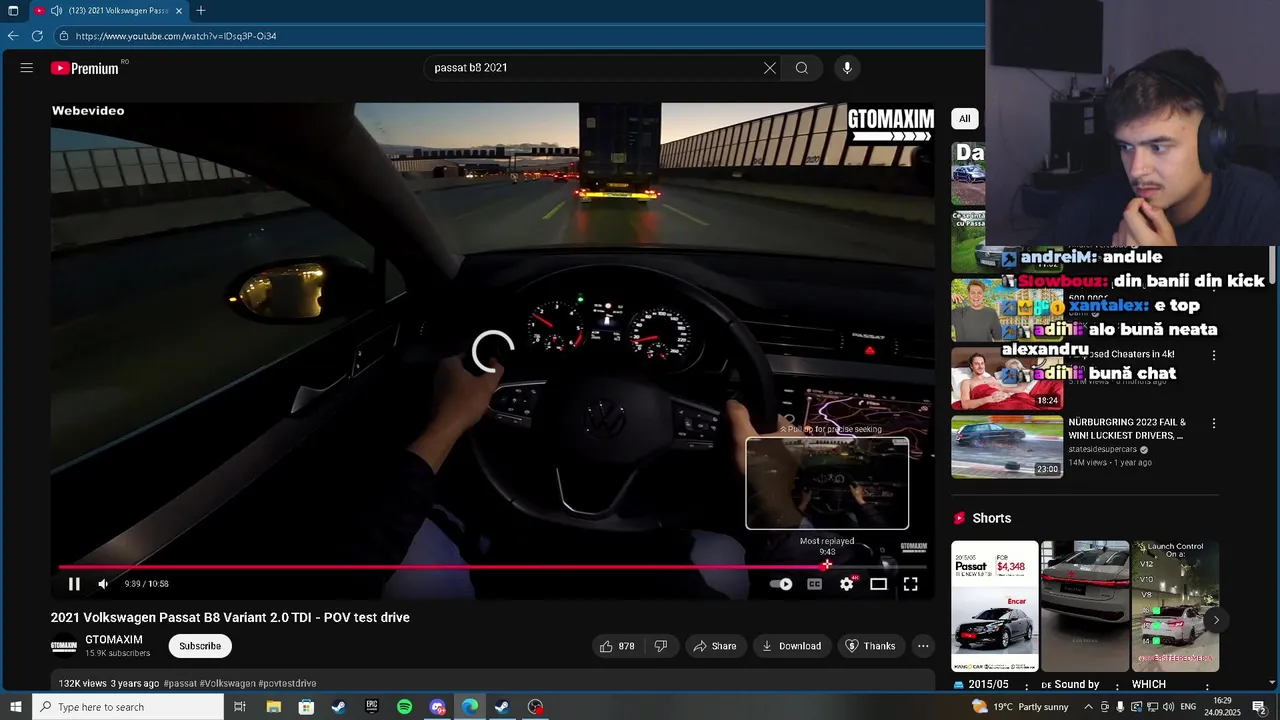Close the Volkswagen Passat browser tab
Screen dimensions: 1280x720
[179, 11]
